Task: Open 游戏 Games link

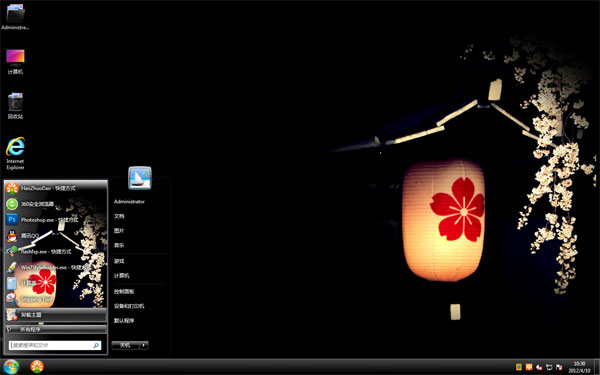Action: pos(119,261)
